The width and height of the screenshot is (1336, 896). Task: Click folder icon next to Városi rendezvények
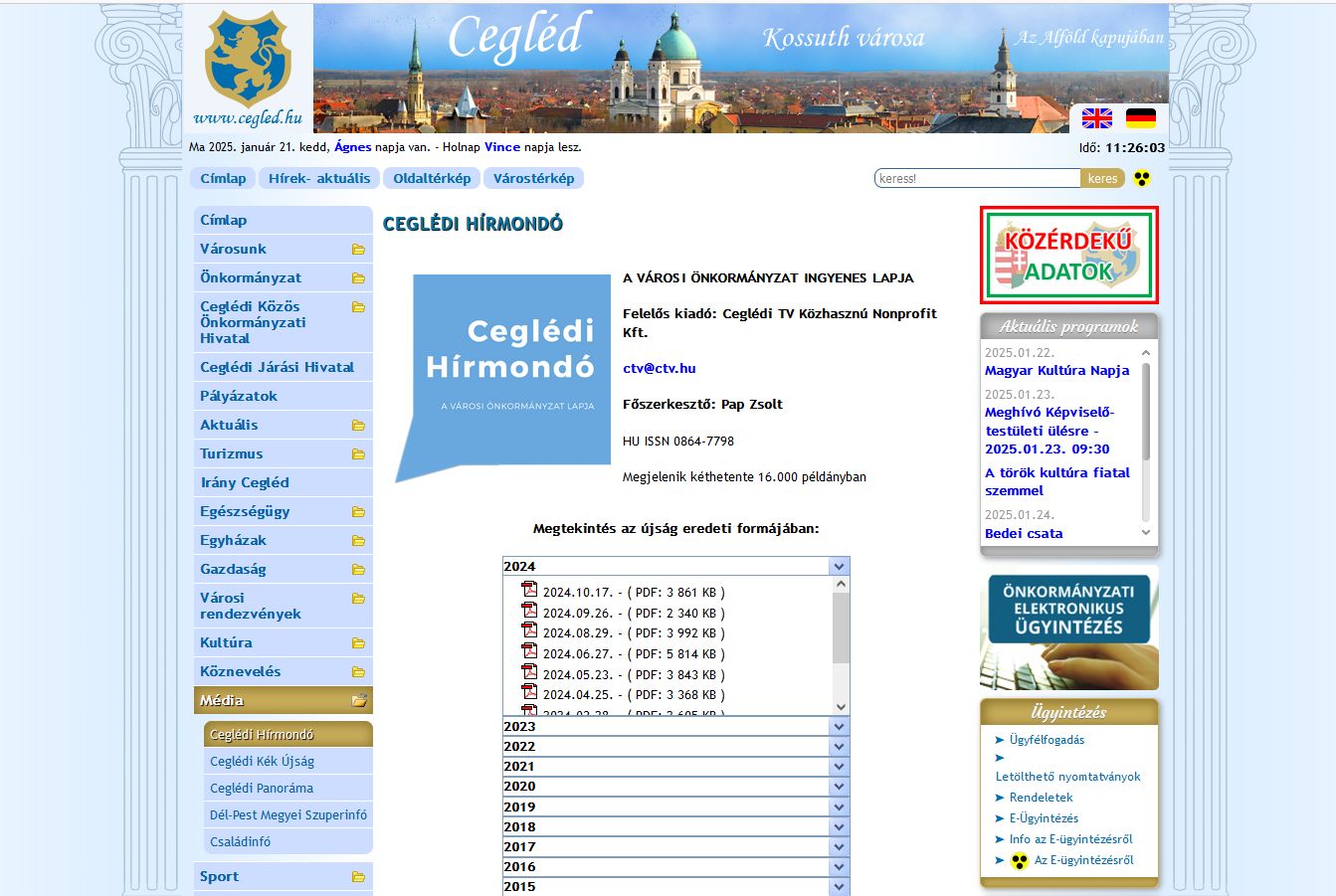[x=358, y=599]
